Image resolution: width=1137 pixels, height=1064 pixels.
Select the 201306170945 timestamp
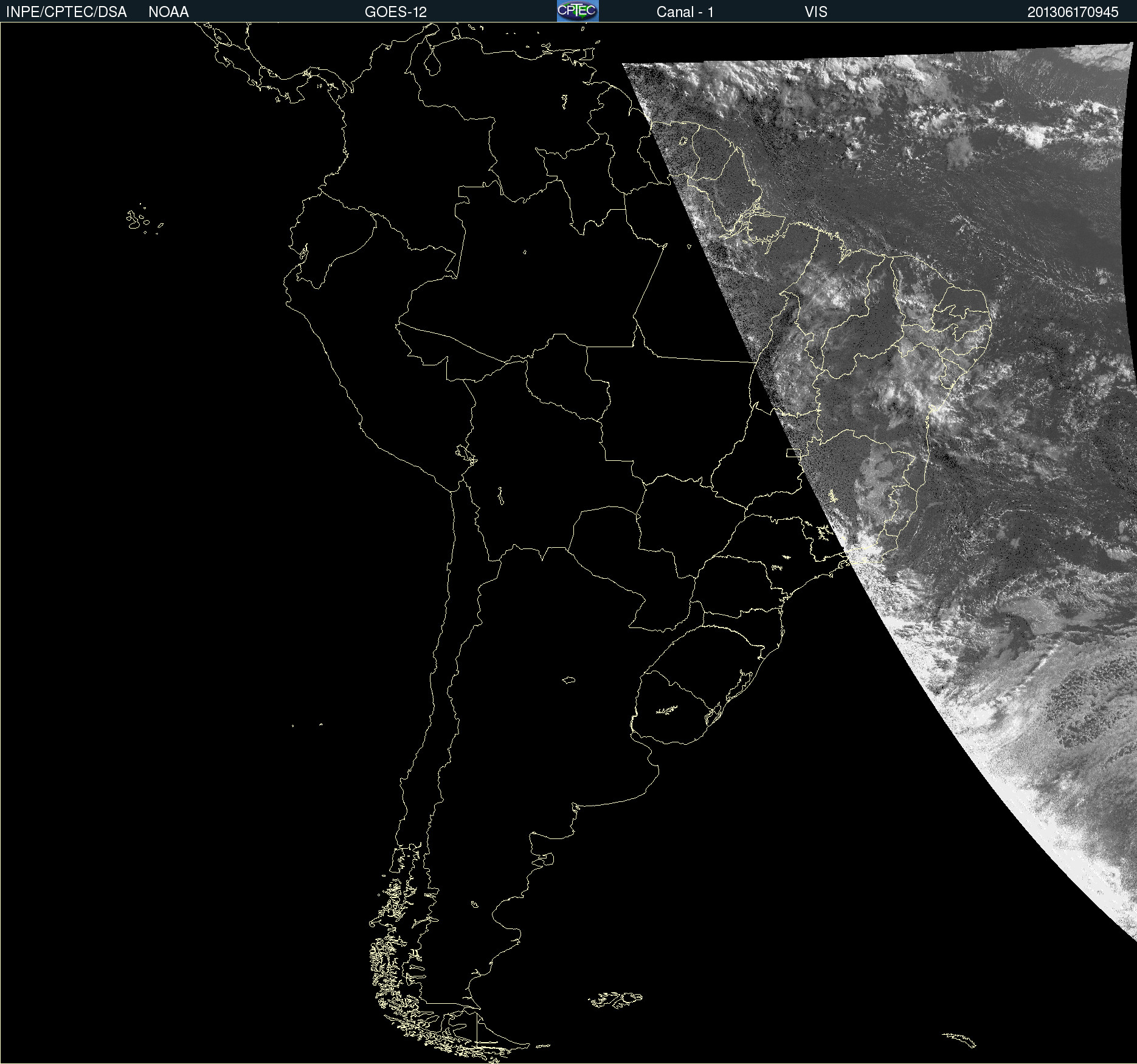coord(1073,12)
